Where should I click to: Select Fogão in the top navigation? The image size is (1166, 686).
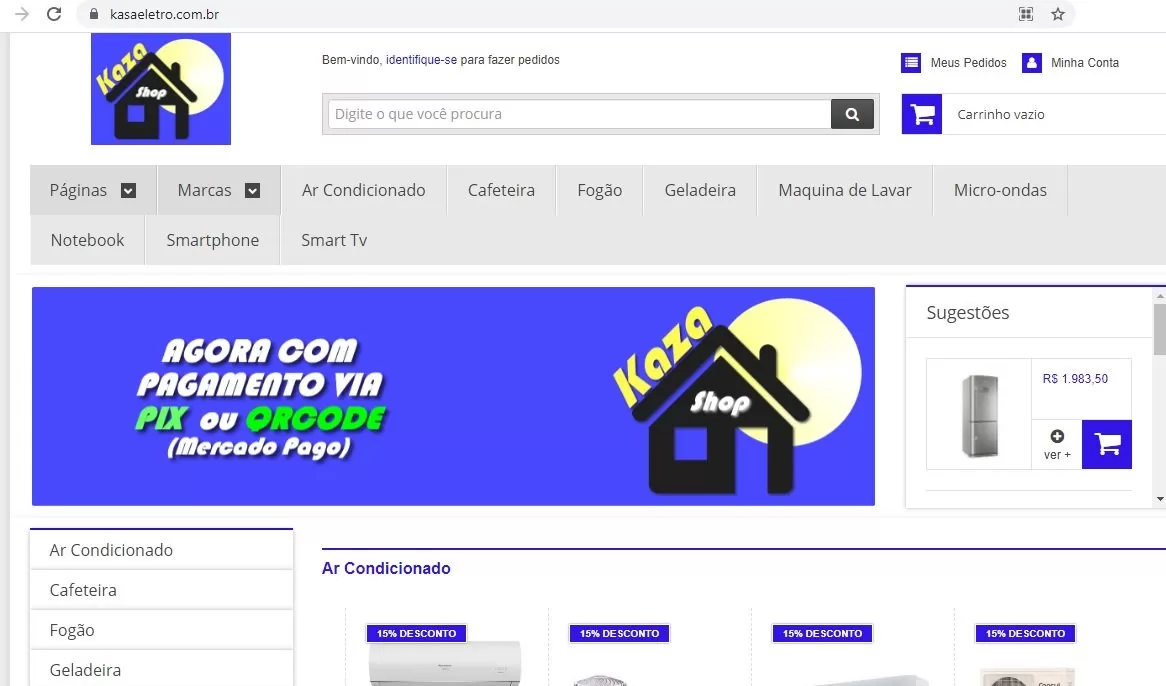pos(599,190)
